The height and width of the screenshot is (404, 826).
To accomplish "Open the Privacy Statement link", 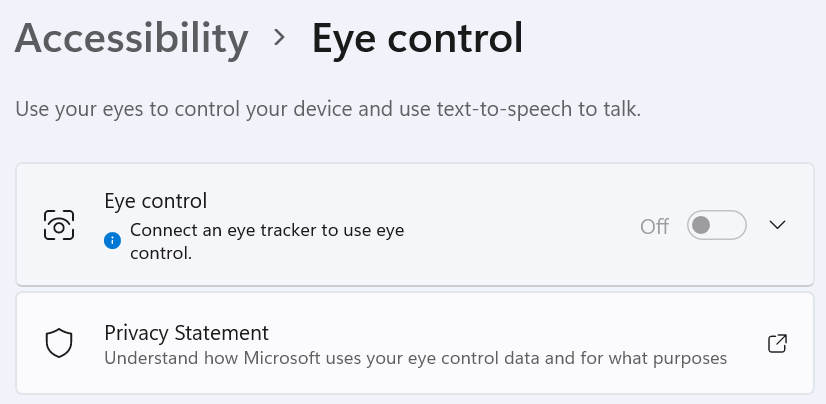I will pos(187,332).
